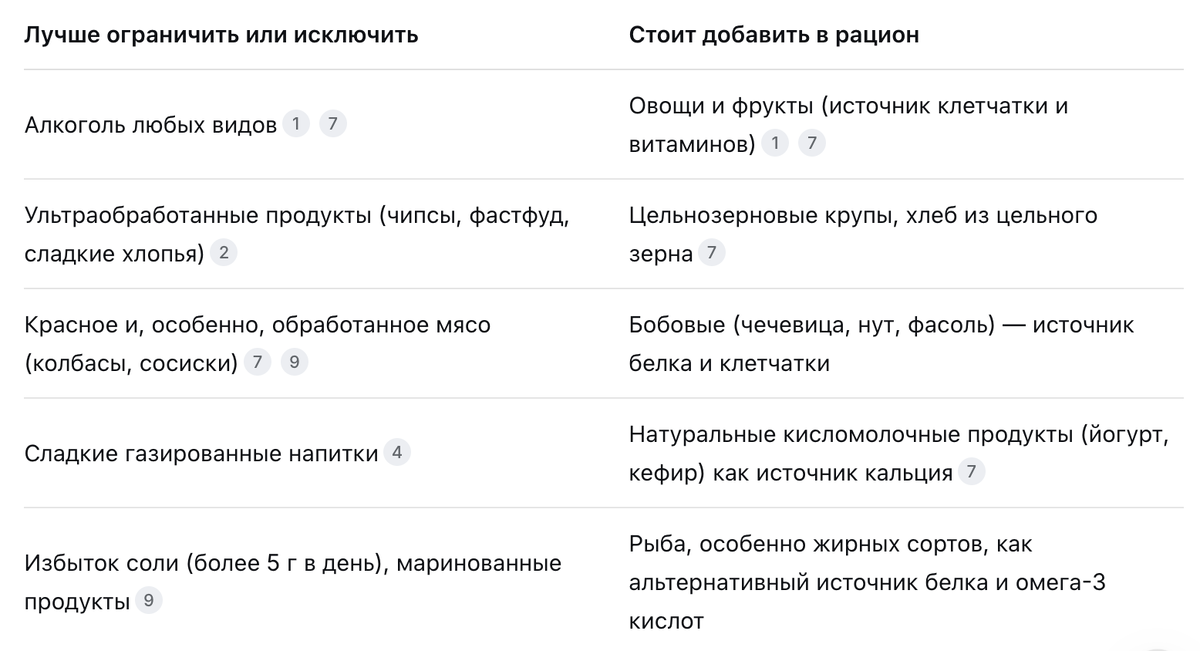This screenshot has height=651, width=1200.
Task: Open citation 7 after источник кальция
Action: point(971,471)
